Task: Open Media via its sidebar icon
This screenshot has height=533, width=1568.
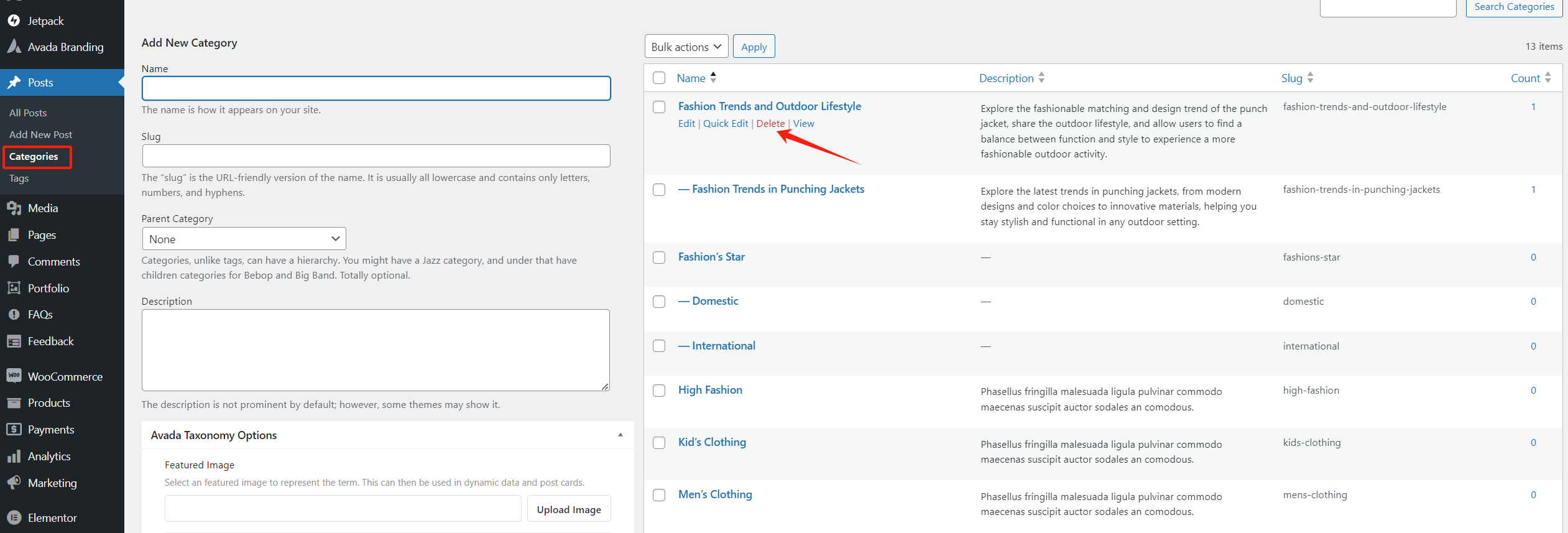Action: [x=14, y=208]
